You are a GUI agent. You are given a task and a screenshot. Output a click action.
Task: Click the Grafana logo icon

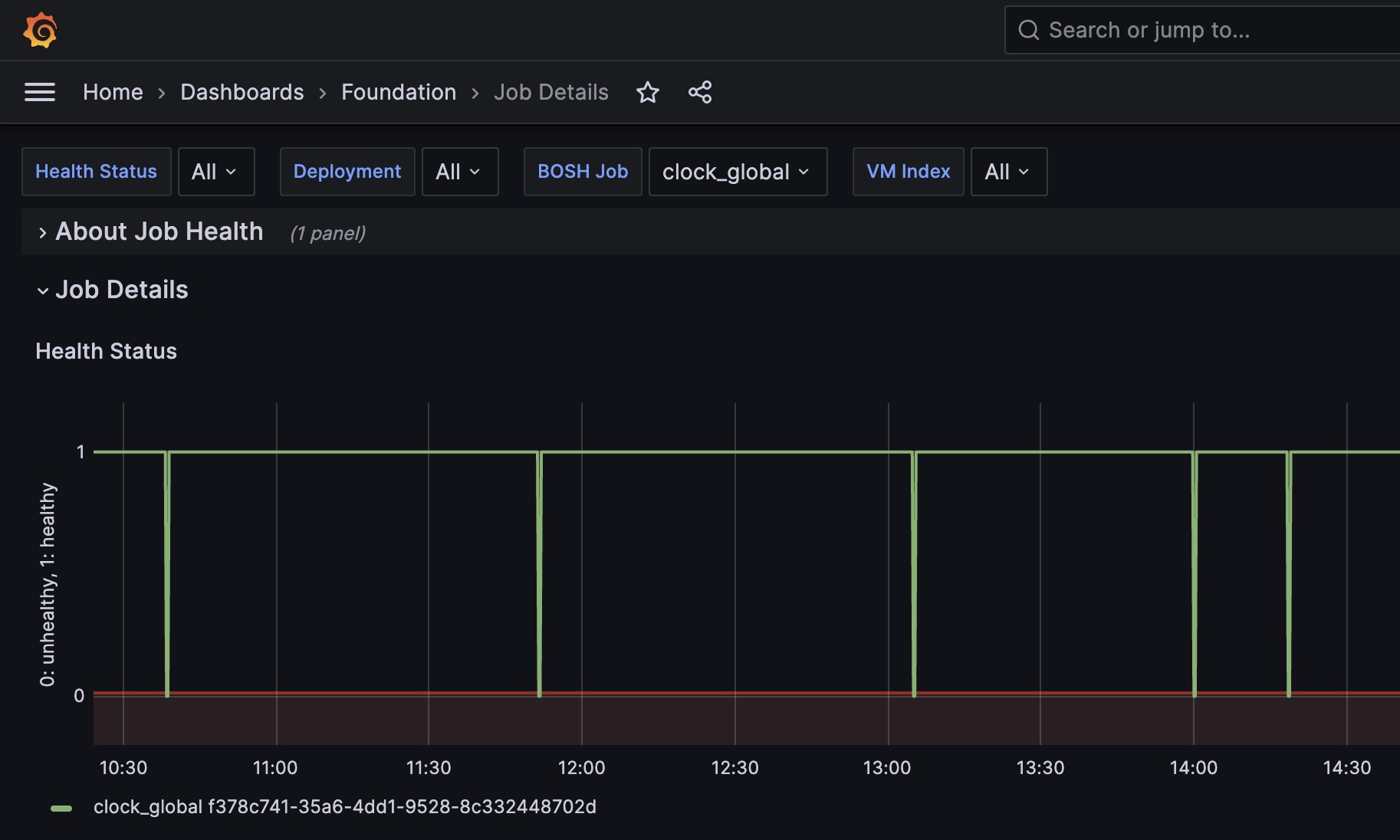pyautogui.click(x=40, y=31)
